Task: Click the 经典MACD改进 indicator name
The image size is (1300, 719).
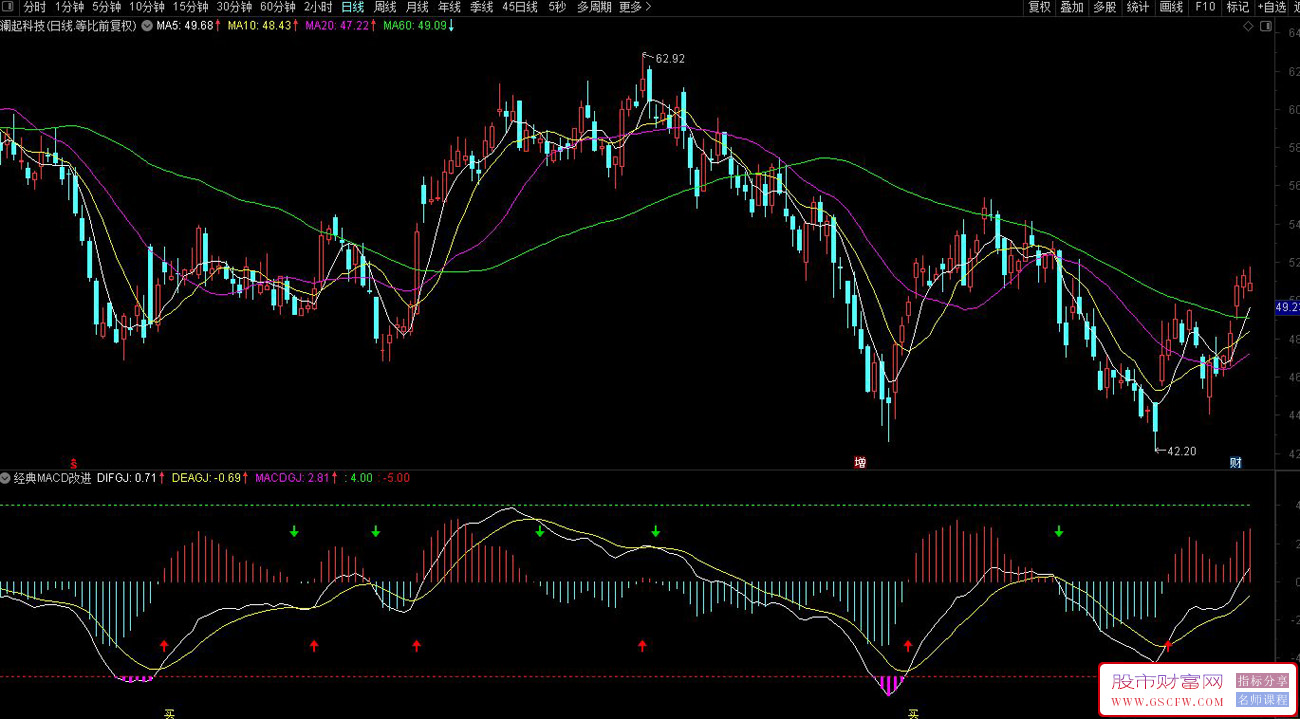Action: [x=52, y=478]
